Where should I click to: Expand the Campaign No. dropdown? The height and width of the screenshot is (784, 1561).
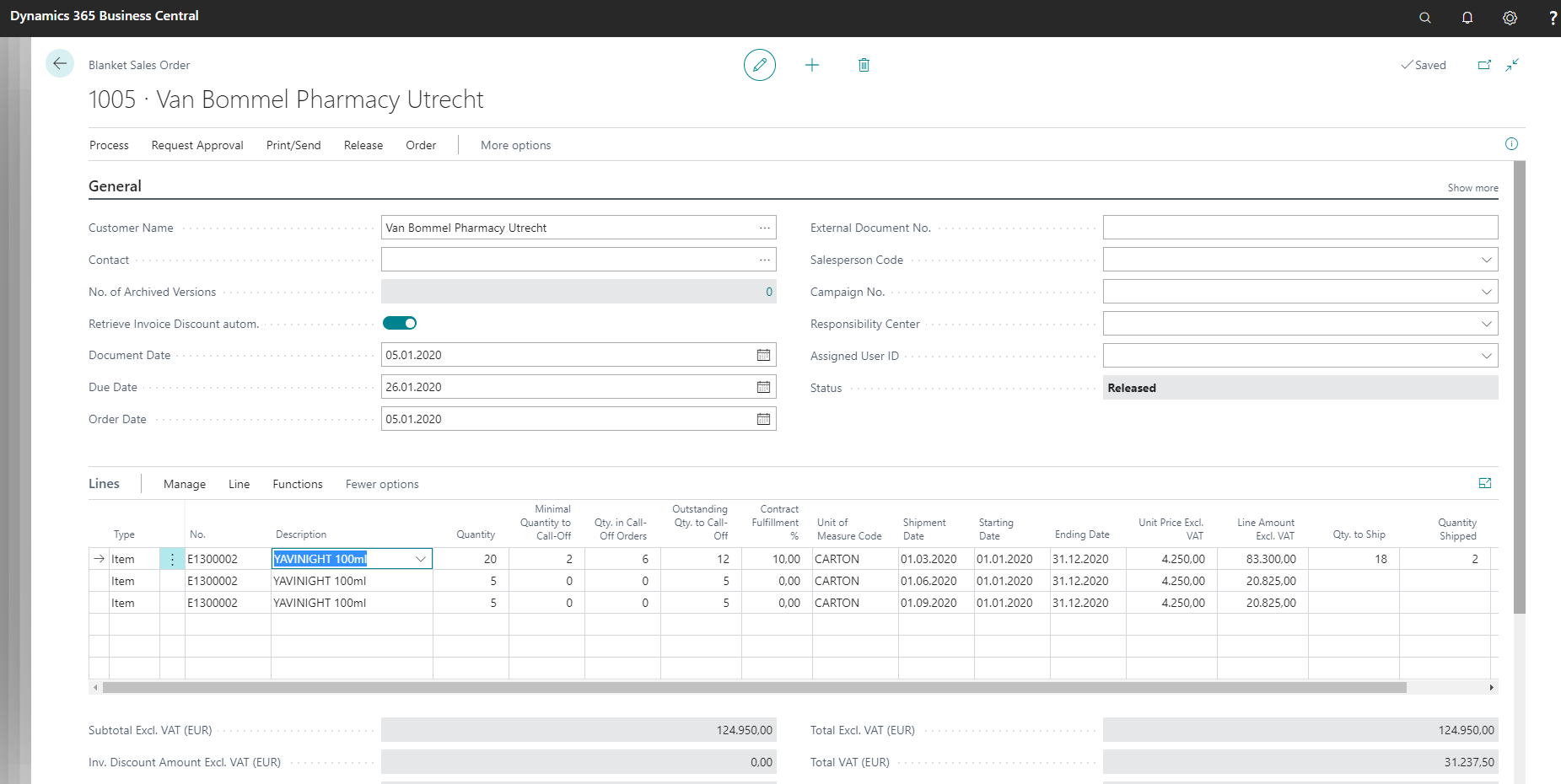tap(1486, 292)
